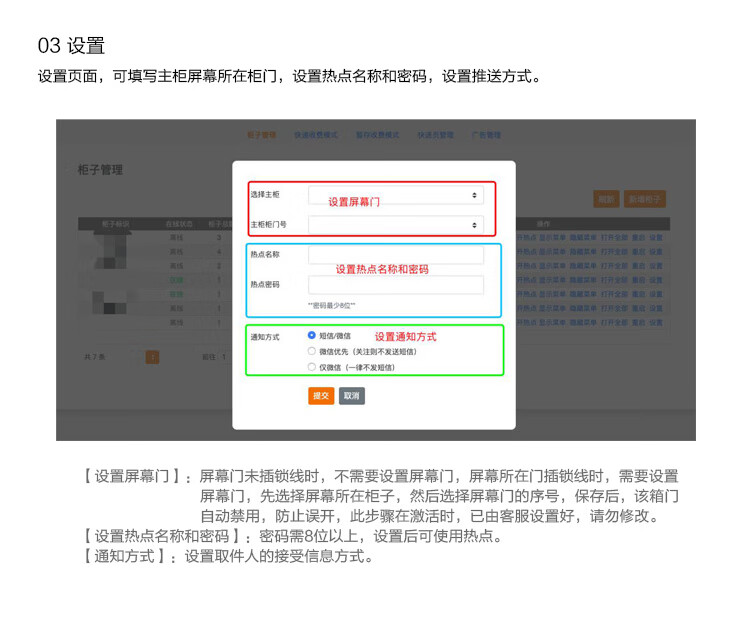Click the gray 取消 button

point(351,396)
